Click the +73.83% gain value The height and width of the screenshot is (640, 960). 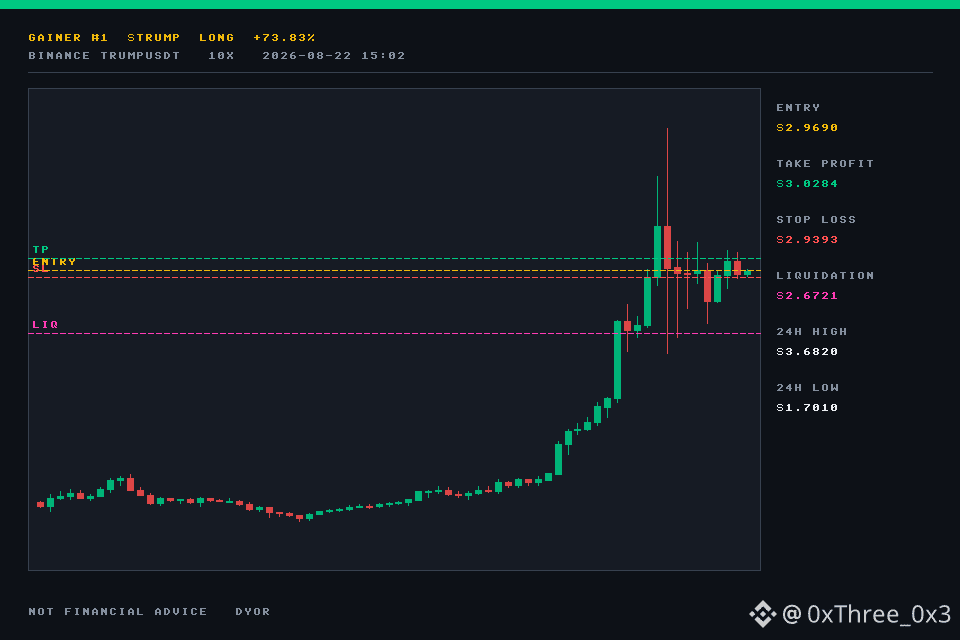pos(284,38)
